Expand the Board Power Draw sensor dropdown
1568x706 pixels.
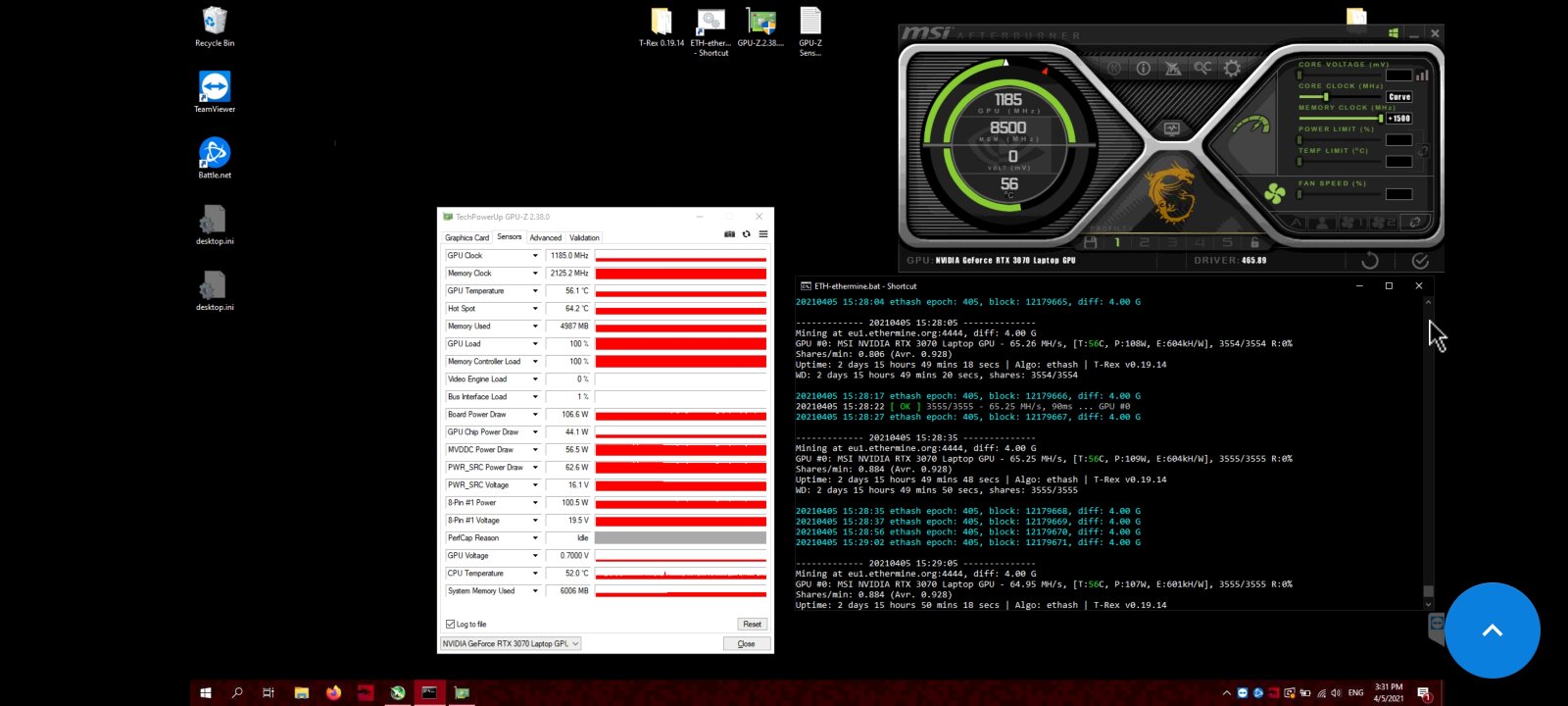[535, 415]
